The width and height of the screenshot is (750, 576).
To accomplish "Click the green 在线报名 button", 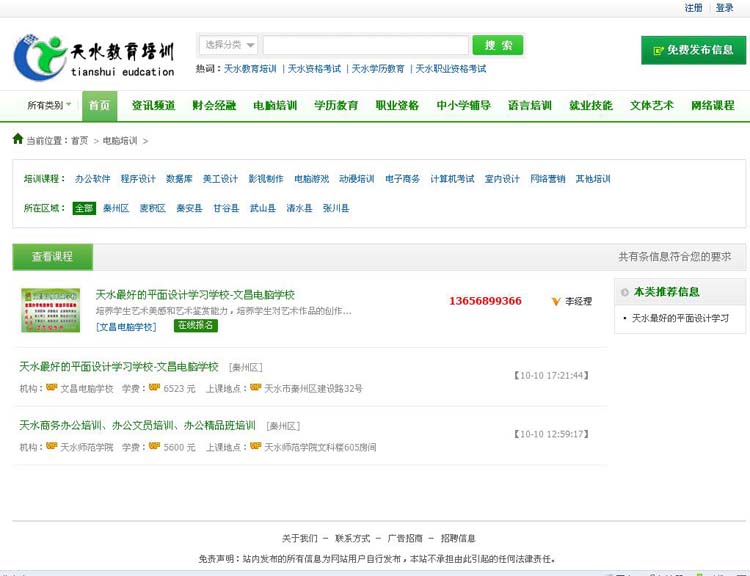I will [x=196, y=326].
